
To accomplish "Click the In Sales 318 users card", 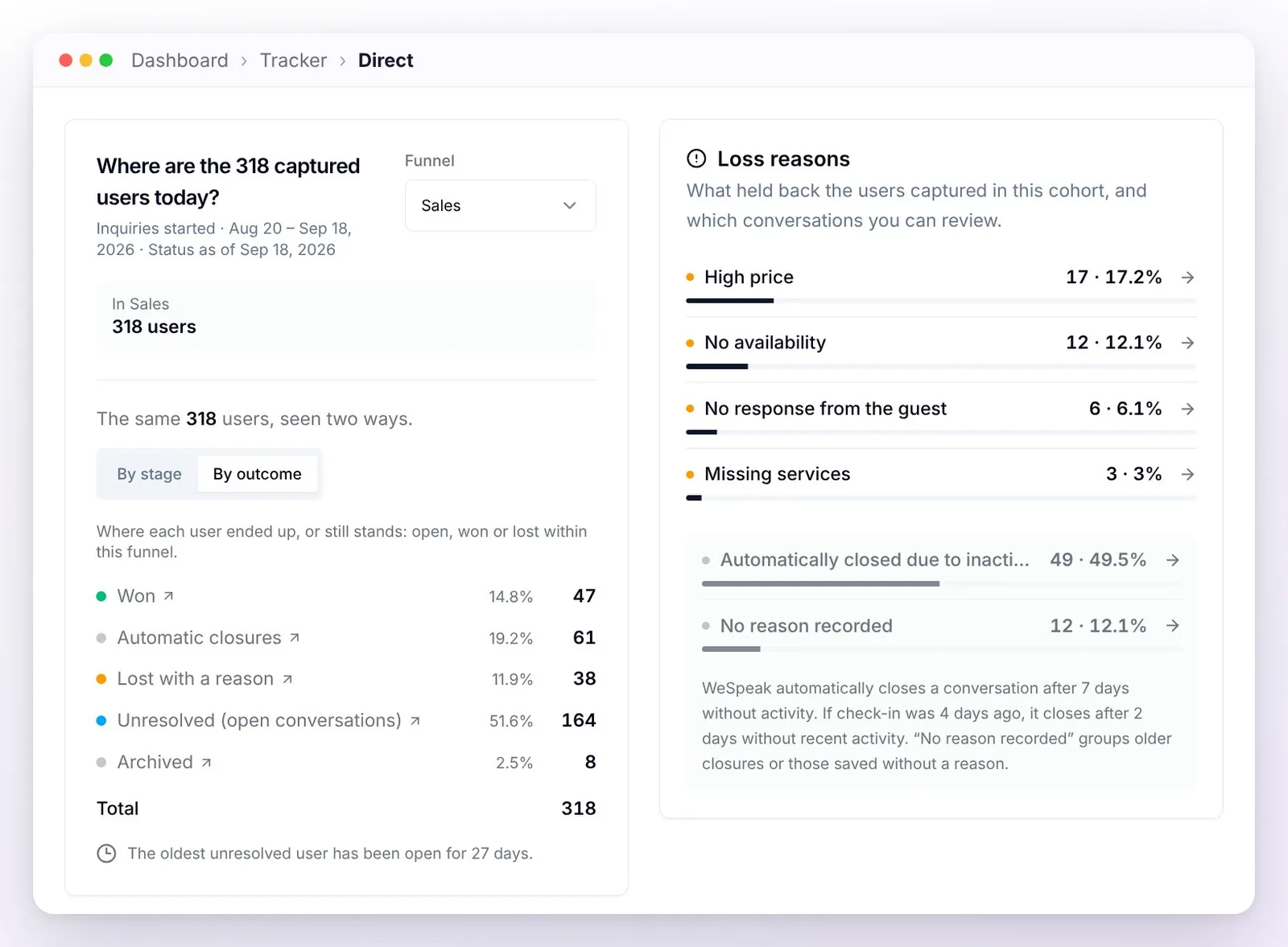I will click(346, 316).
